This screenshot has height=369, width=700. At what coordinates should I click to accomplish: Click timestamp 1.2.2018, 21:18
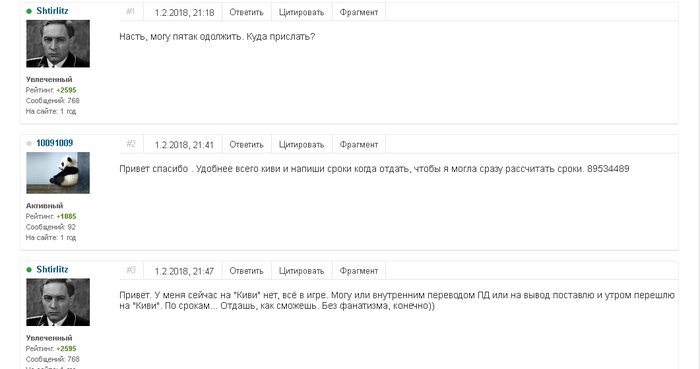(x=184, y=13)
